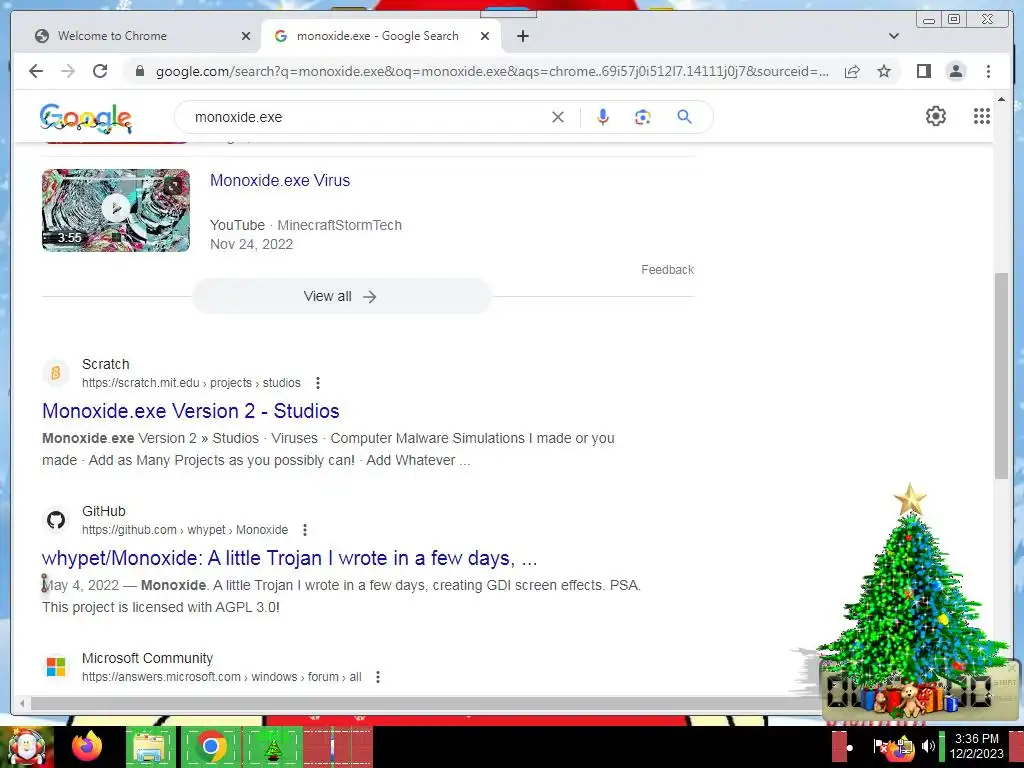Viewport: 1024px width, 768px height.
Task: Click the GitHub favicon icon
Action: [x=56, y=520]
